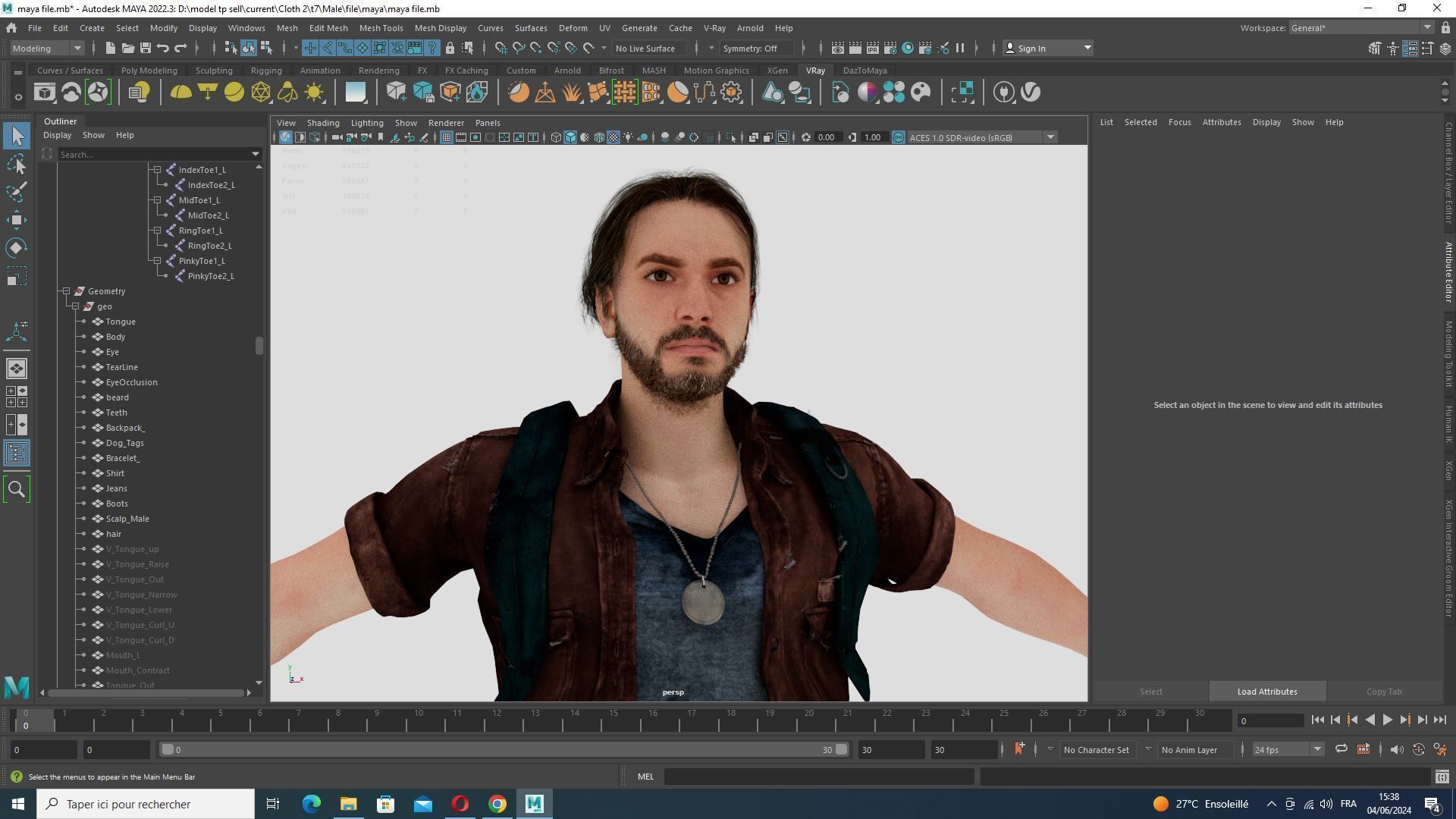Choose the Scale tool in the toolbox

(x=17, y=276)
